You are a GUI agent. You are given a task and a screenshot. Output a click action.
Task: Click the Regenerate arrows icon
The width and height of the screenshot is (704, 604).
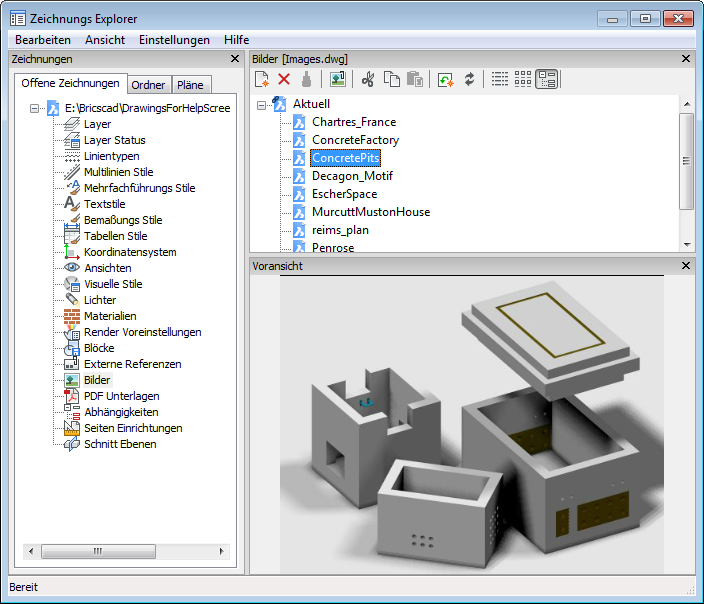click(469, 79)
